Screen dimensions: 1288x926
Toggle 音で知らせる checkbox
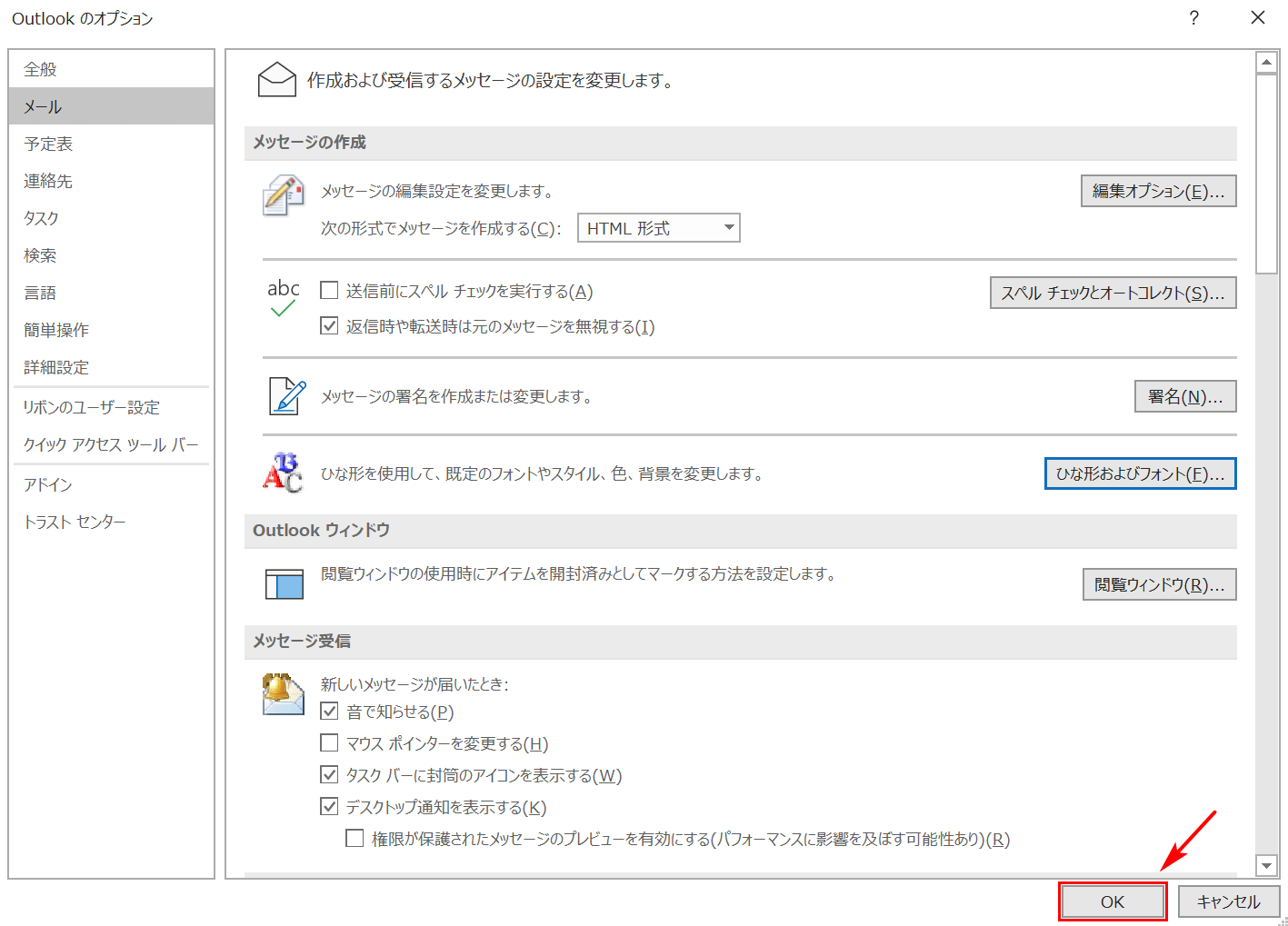pos(329,711)
